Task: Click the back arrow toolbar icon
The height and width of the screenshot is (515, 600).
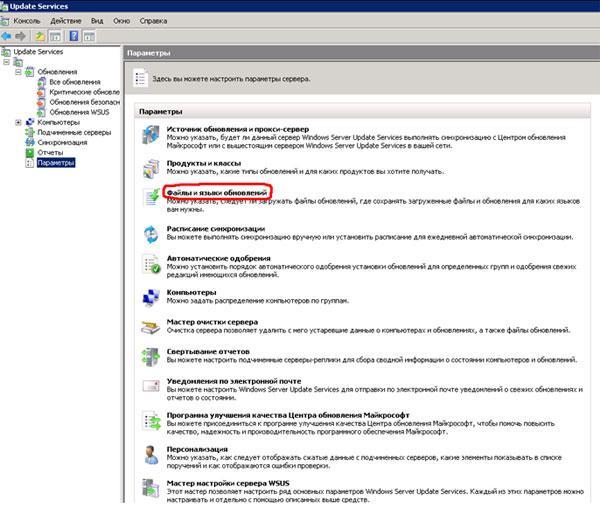Action: (8, 35)
